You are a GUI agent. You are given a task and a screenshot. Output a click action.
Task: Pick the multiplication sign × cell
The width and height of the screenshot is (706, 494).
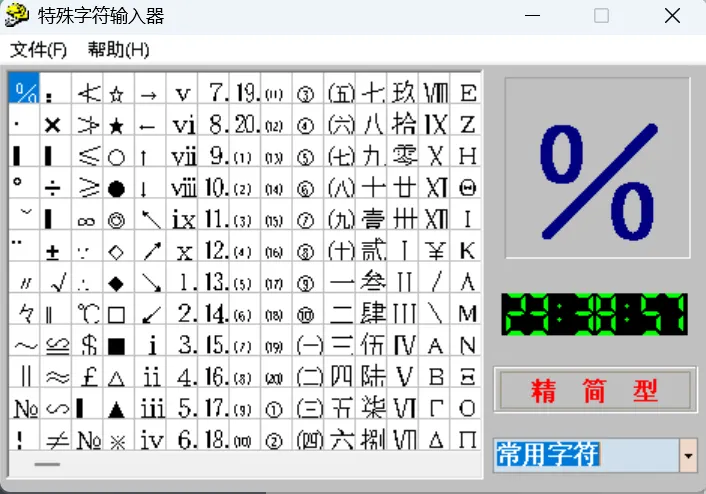[56, 119]
